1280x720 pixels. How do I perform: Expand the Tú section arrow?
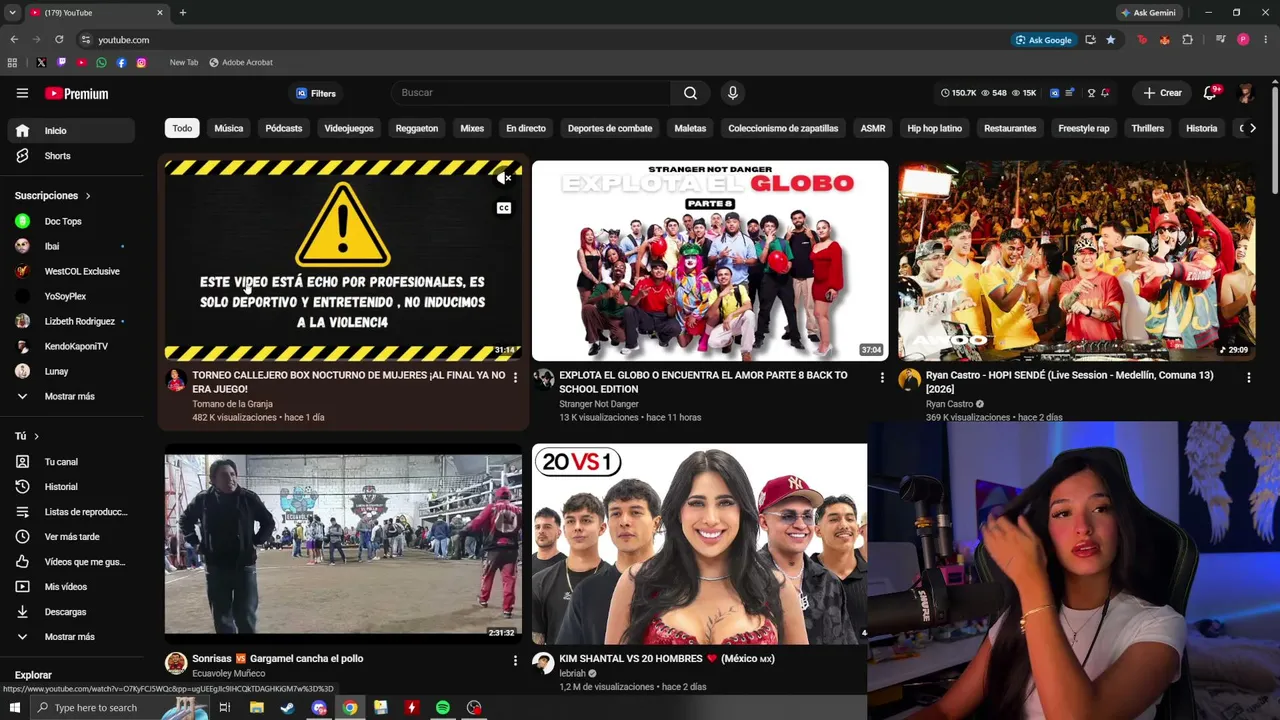(x=37, y=436)
